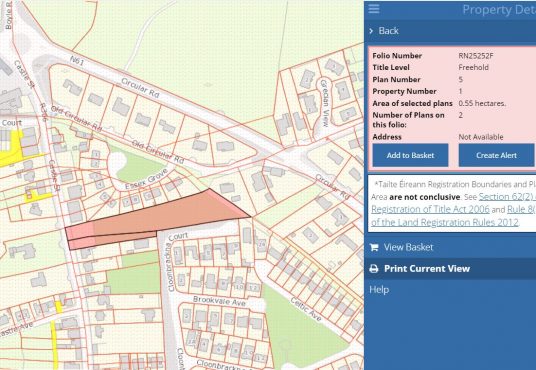Click the Title Level field label
Image resolution: width=536 pixels, height=370 pixels.
pos(391,67)
